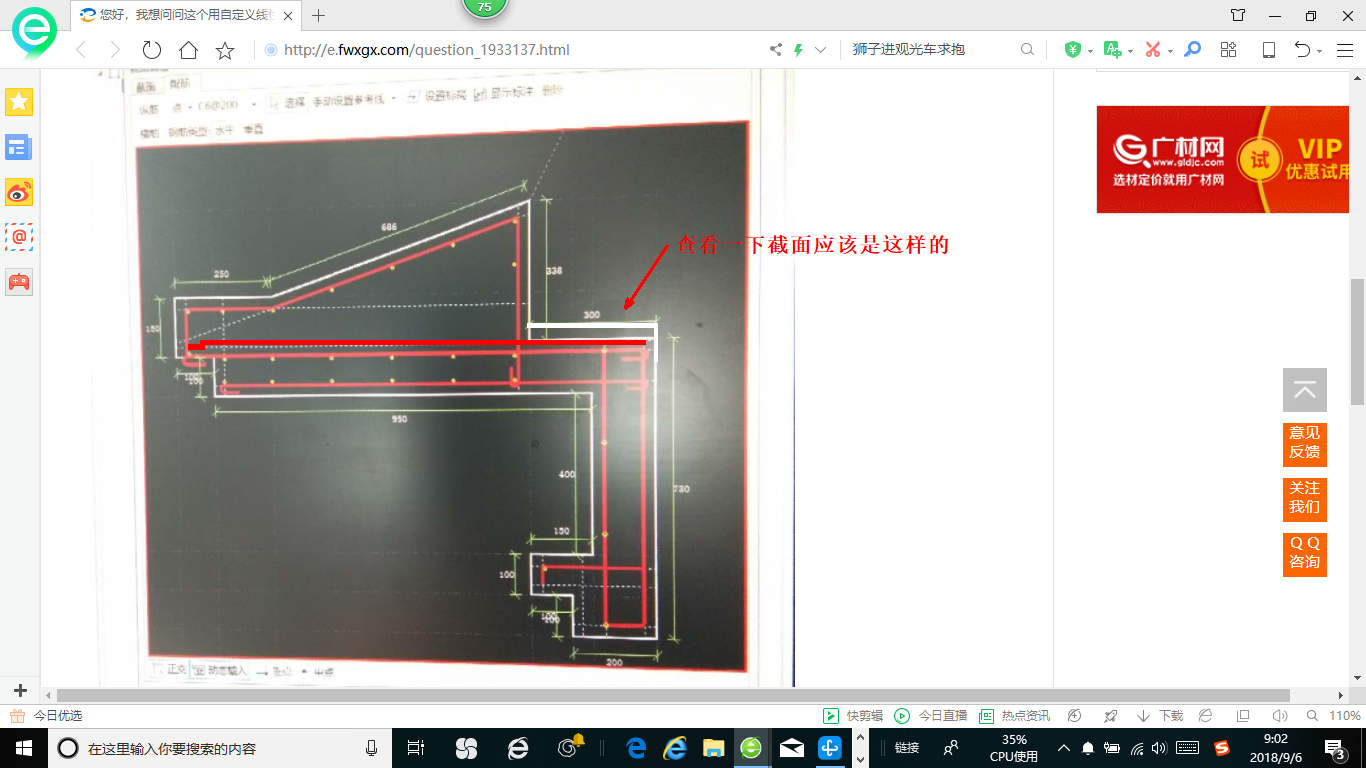
Task: Click the horizontal page scrollbar
Action: pos(673,695)
